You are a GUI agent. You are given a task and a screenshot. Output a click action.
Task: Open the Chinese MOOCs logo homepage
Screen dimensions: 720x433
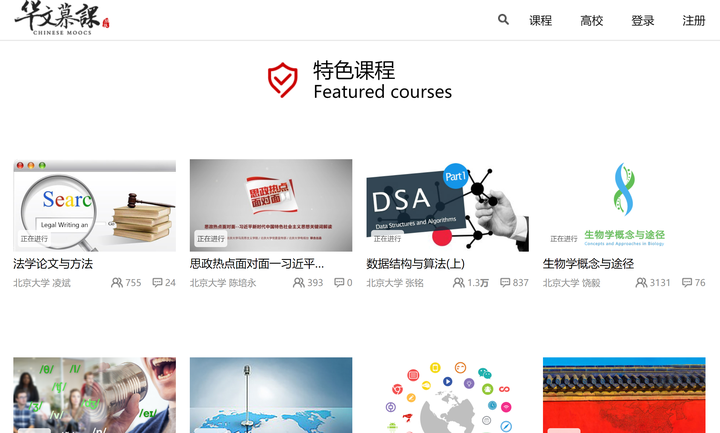(x=62, y=18)
